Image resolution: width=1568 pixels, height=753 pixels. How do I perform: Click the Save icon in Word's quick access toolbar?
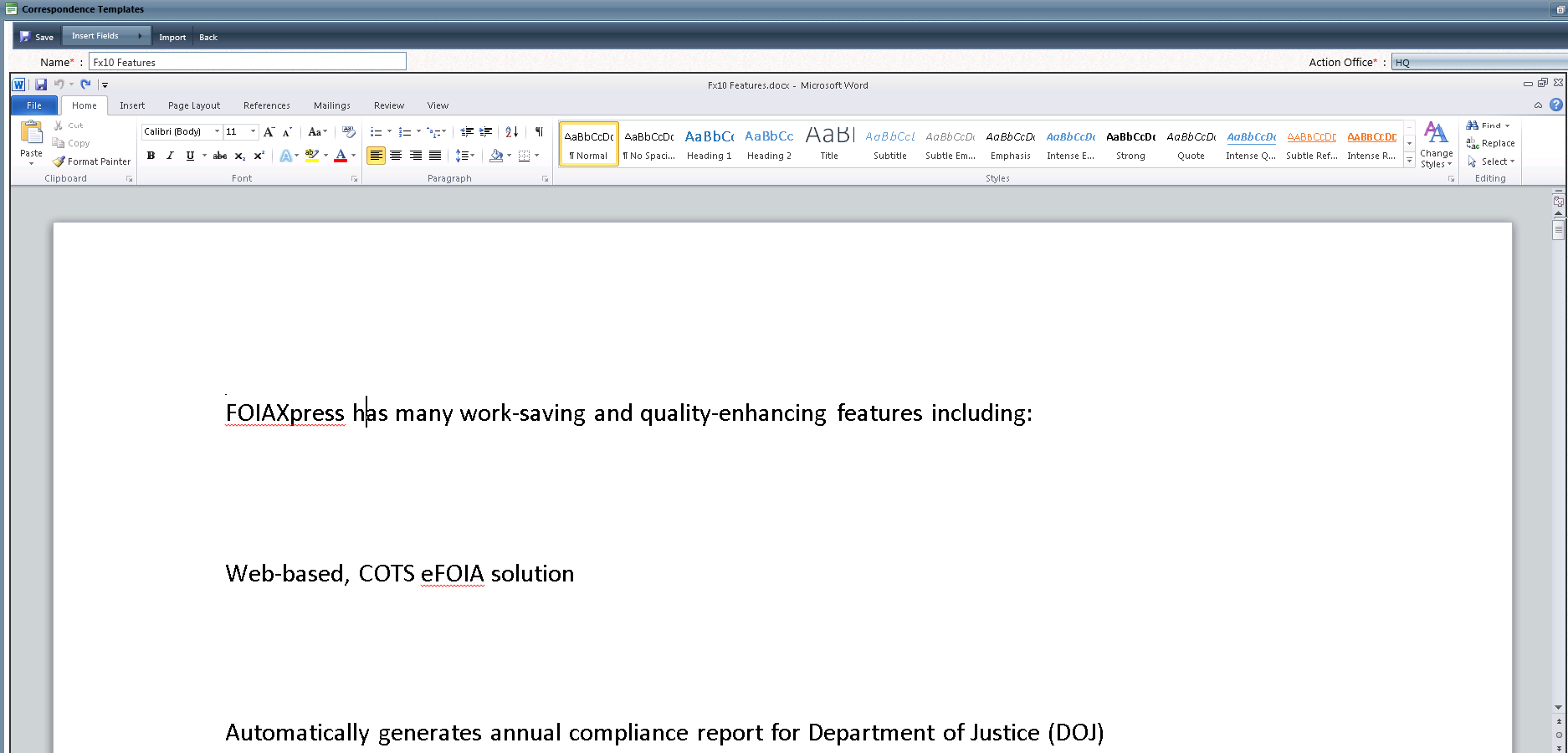click(x=41, y=85)
